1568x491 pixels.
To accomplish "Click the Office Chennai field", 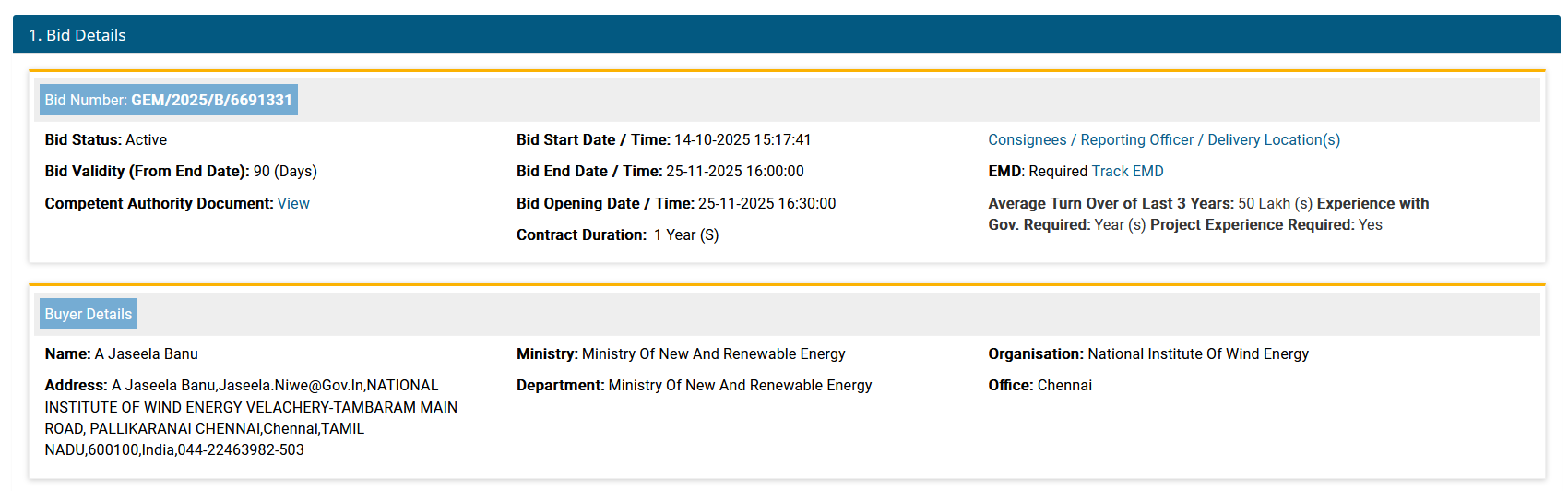I will click(1064, 386).
